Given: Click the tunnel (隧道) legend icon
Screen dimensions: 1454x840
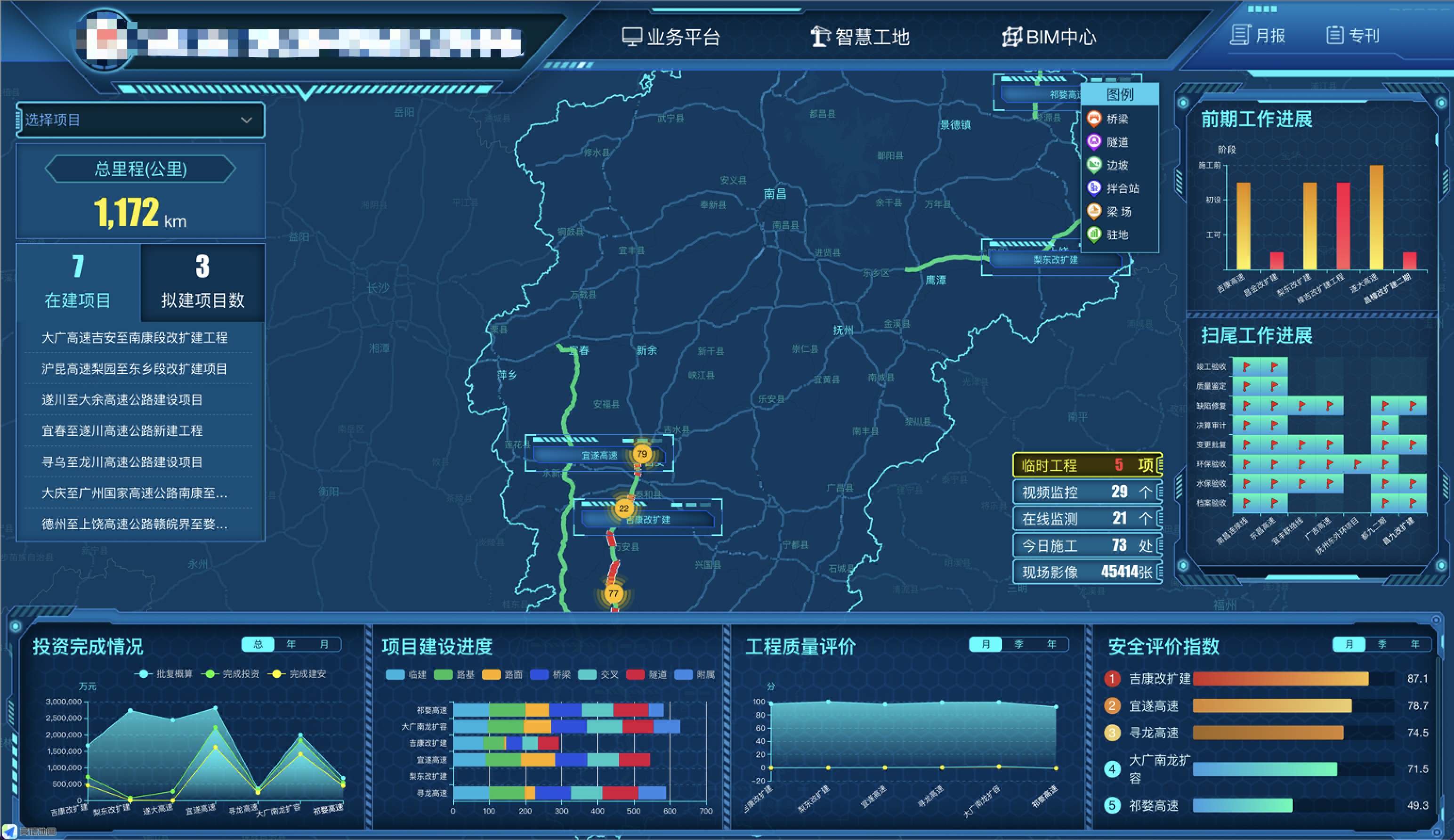Looking at the screenshot, I should (1093, 141).
